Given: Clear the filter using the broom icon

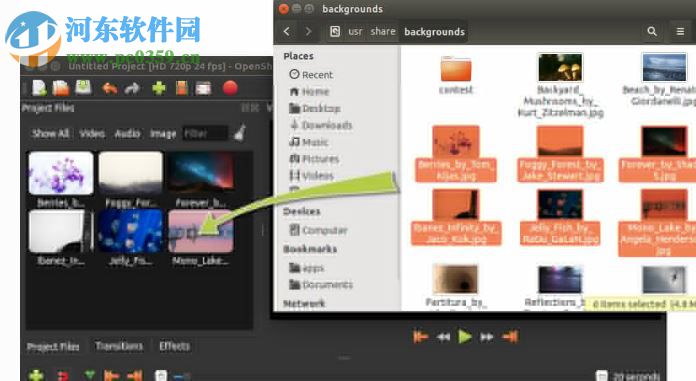Looking at the screenshot, I should coord(240,133).
